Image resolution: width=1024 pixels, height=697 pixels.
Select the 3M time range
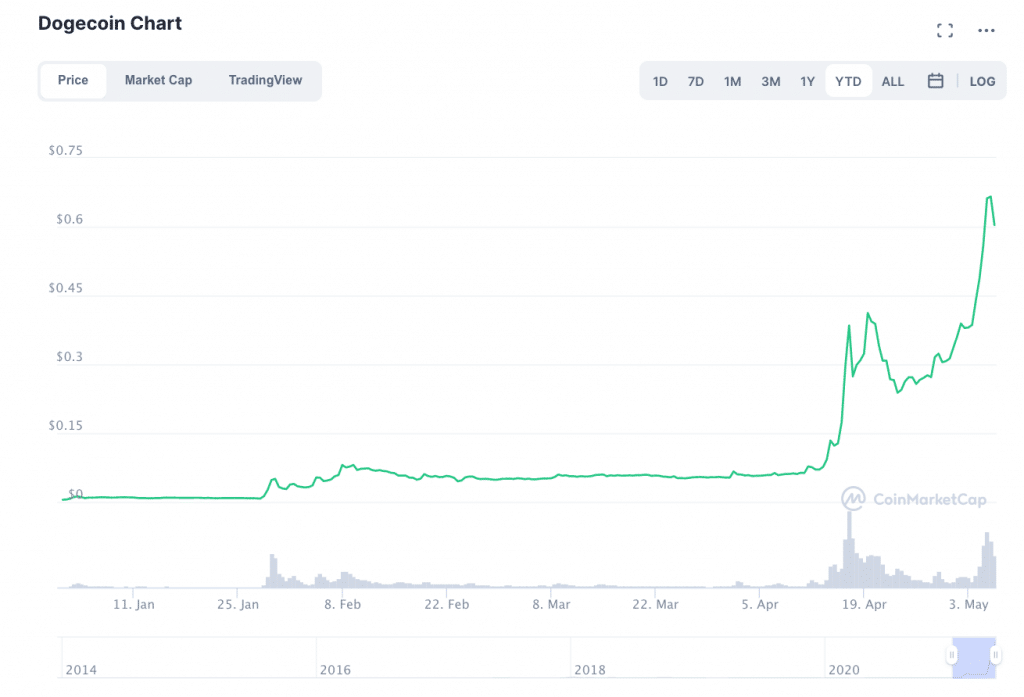click(770, 81)
